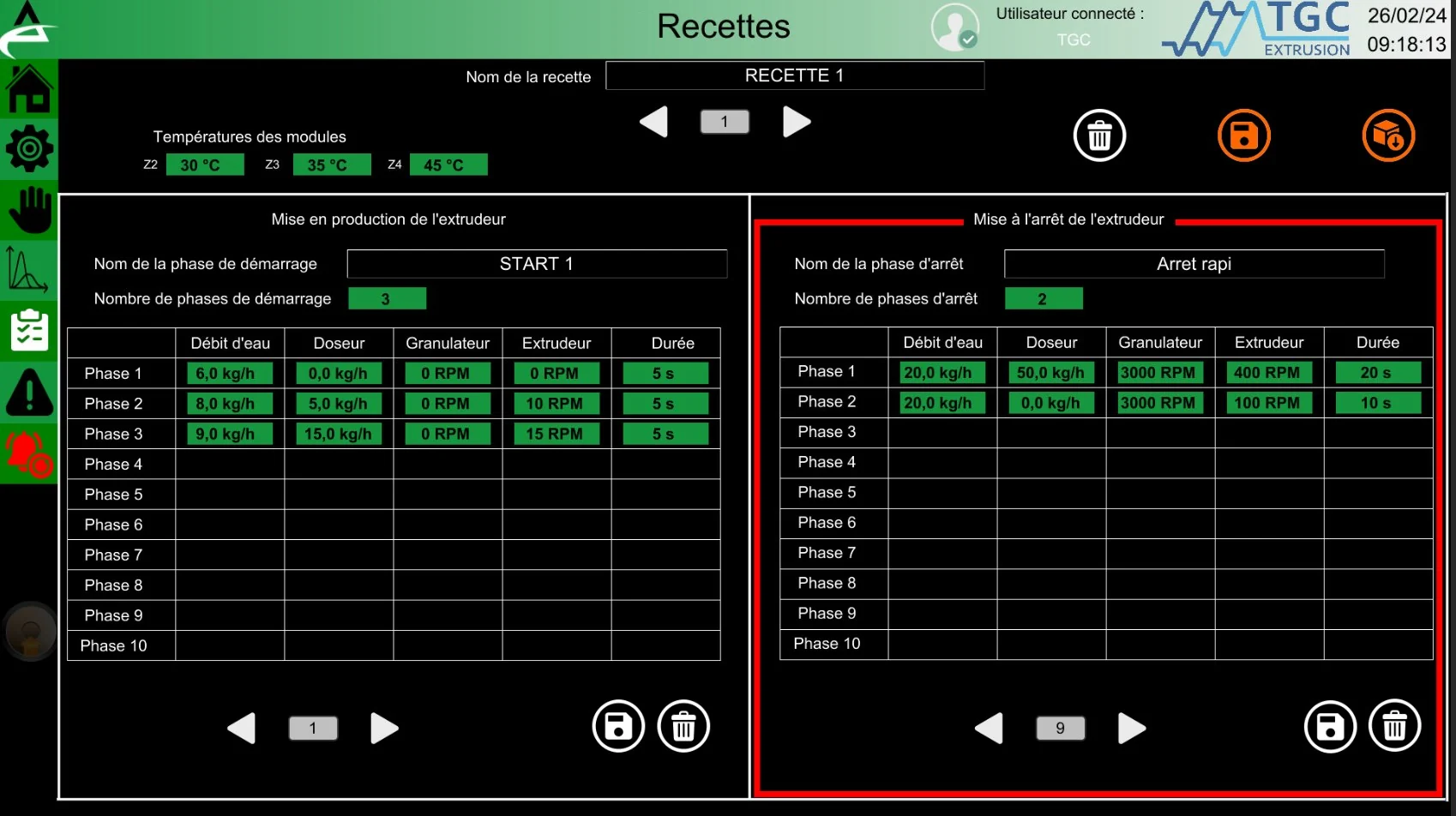Image resolution: width=1456 pixels, height=816 pixels.
Task: Edit start Phase 1 granulateur 0 RPM
Action: [448, 373]
